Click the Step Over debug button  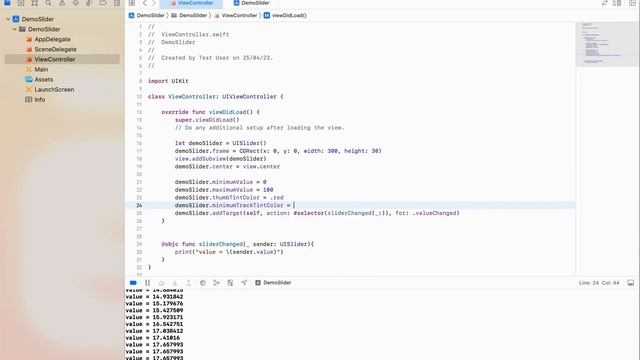pyautogui.click(x=161, y=283)
